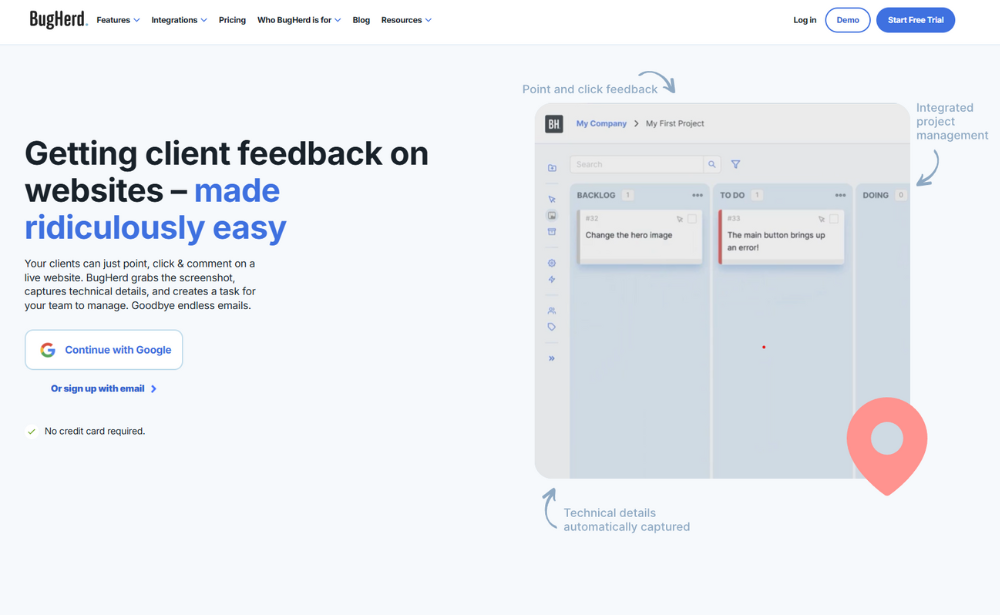Viewport: 1000px width, 615px height.
Task: Click the Start Free Trial button
Action: pyautogui.click(x=915, y=19)
